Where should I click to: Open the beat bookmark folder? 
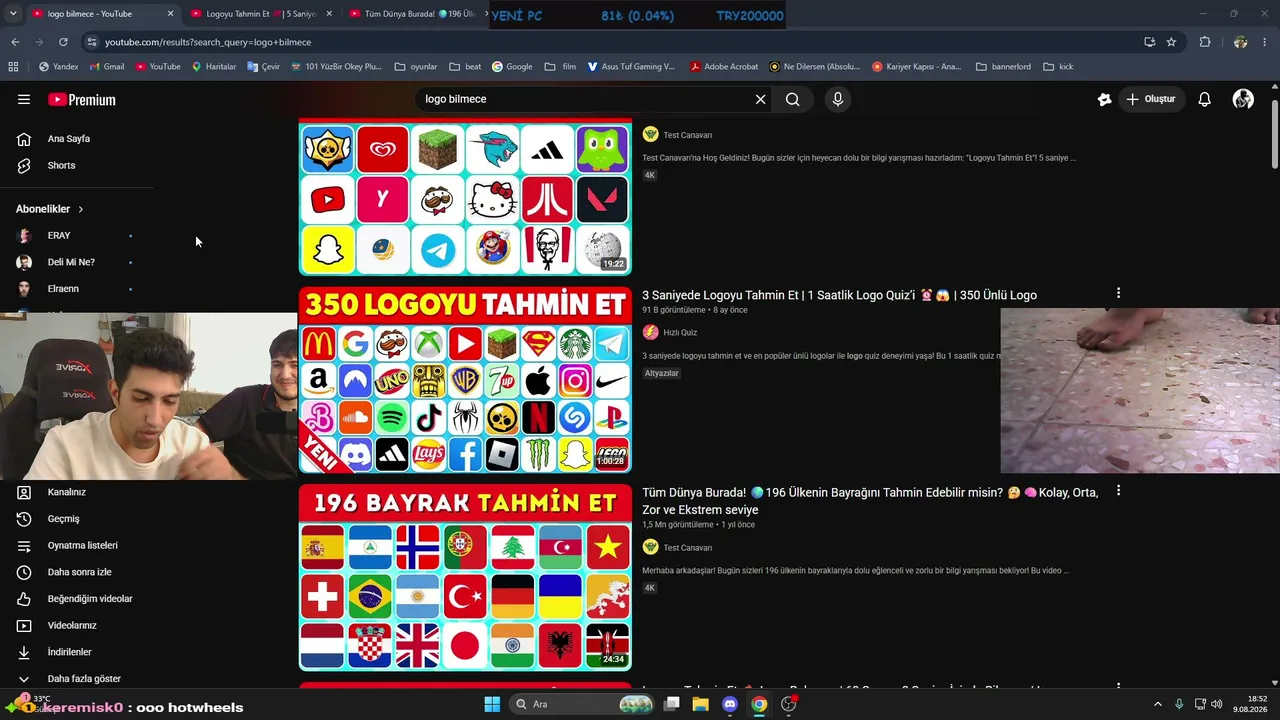pos(465,67)
